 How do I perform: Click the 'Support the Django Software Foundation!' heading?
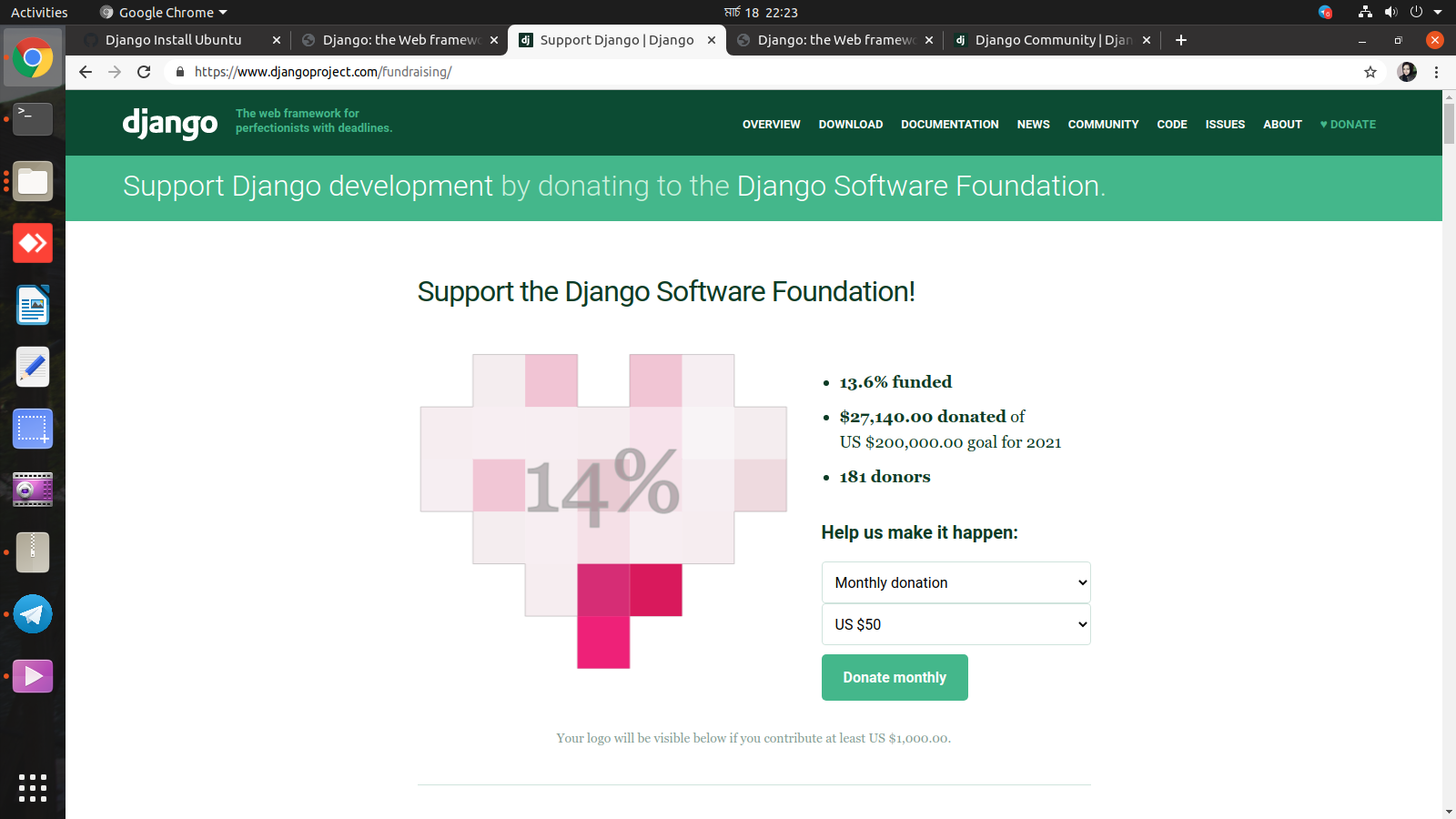click(666, 292)
